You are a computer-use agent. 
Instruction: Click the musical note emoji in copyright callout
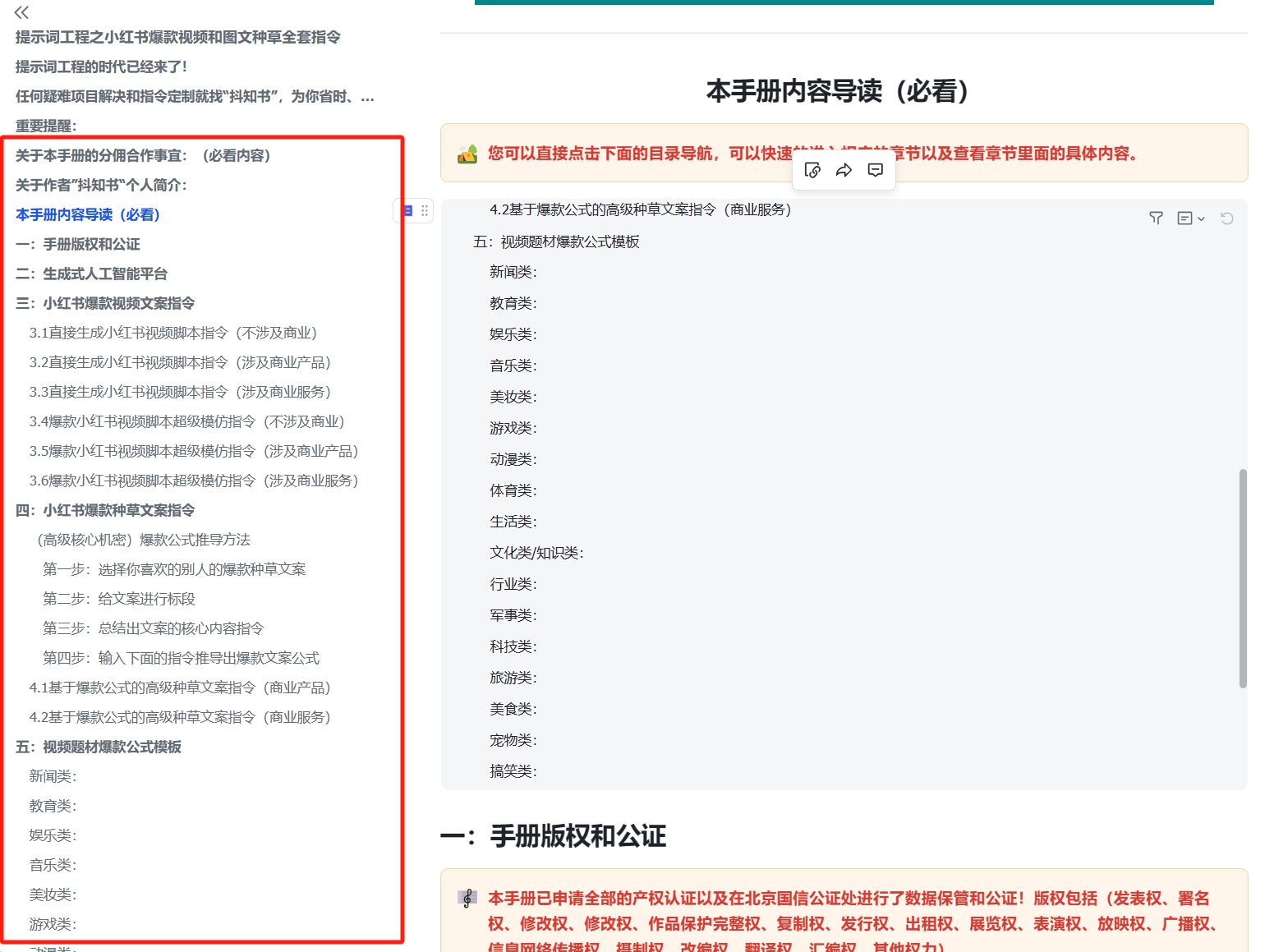point(467,899)
